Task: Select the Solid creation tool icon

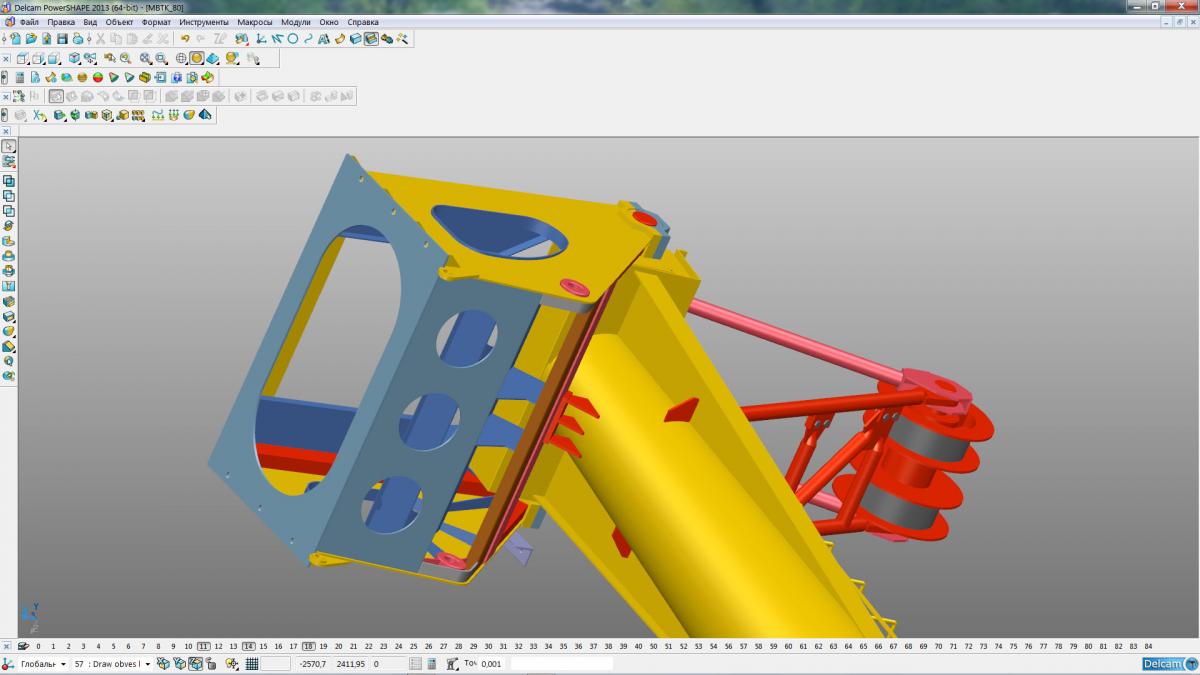Action: click(355, 39)
